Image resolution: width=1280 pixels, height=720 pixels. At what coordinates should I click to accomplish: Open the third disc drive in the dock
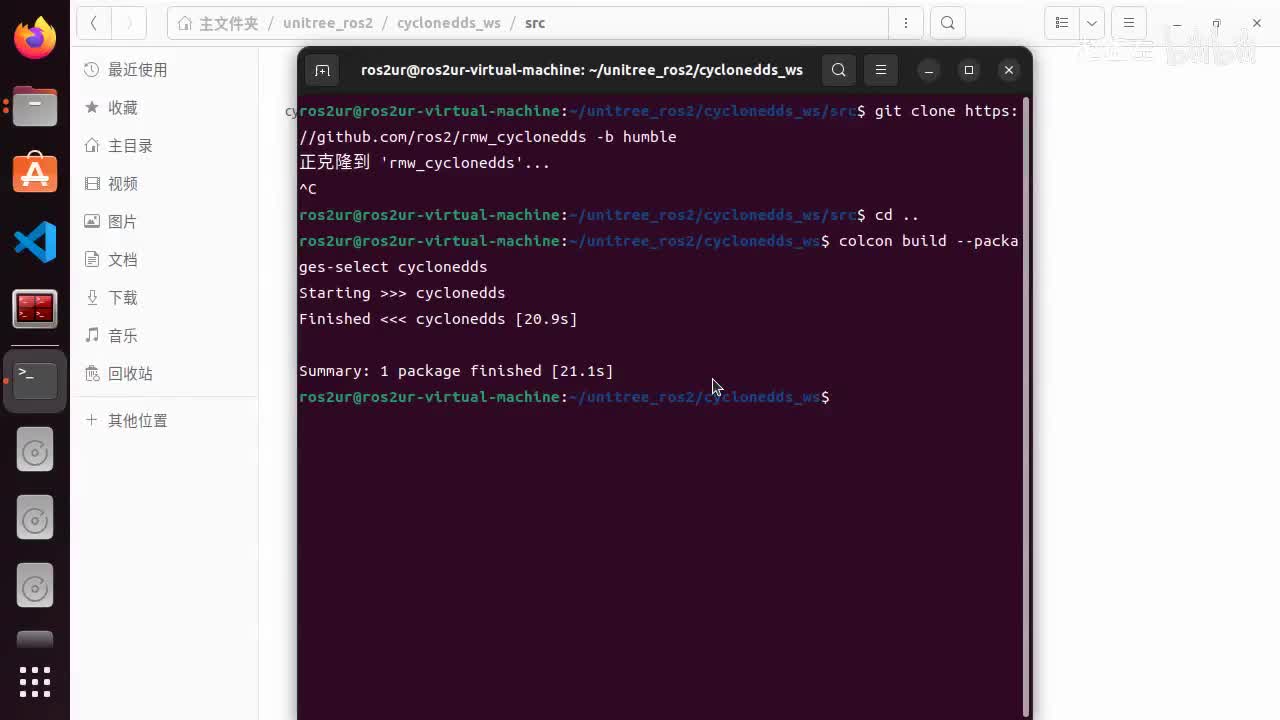point(35,588)
